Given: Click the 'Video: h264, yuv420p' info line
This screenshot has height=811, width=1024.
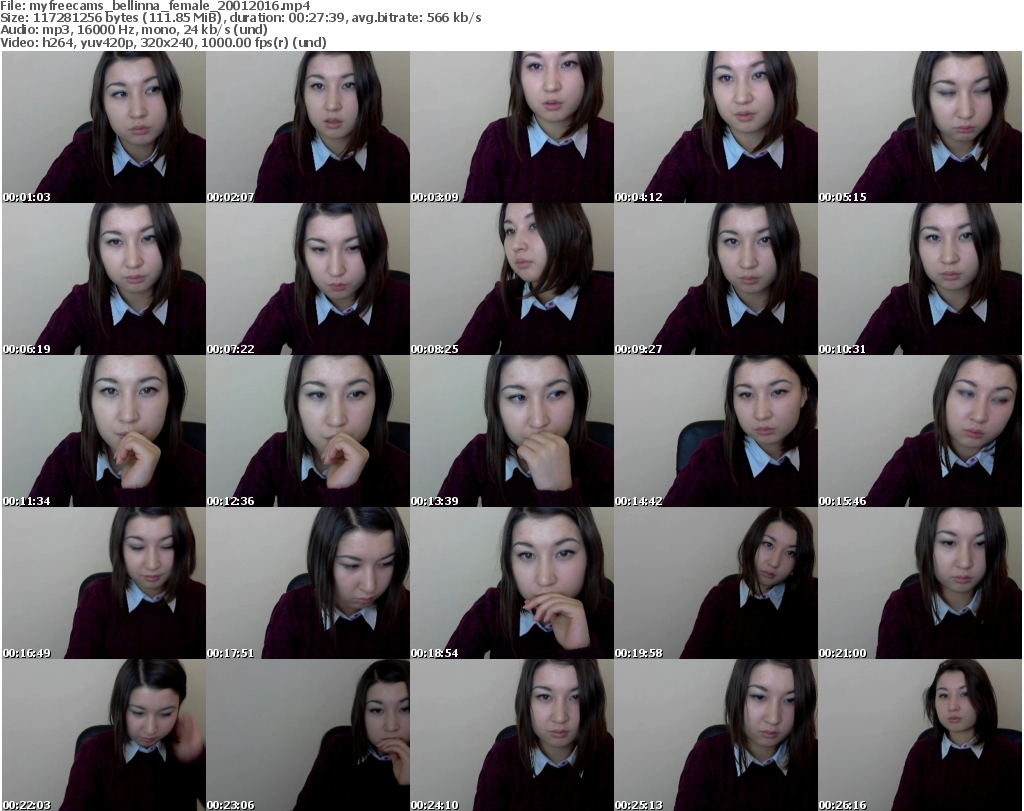Looking at the screenshot, I should coord(163,42).
